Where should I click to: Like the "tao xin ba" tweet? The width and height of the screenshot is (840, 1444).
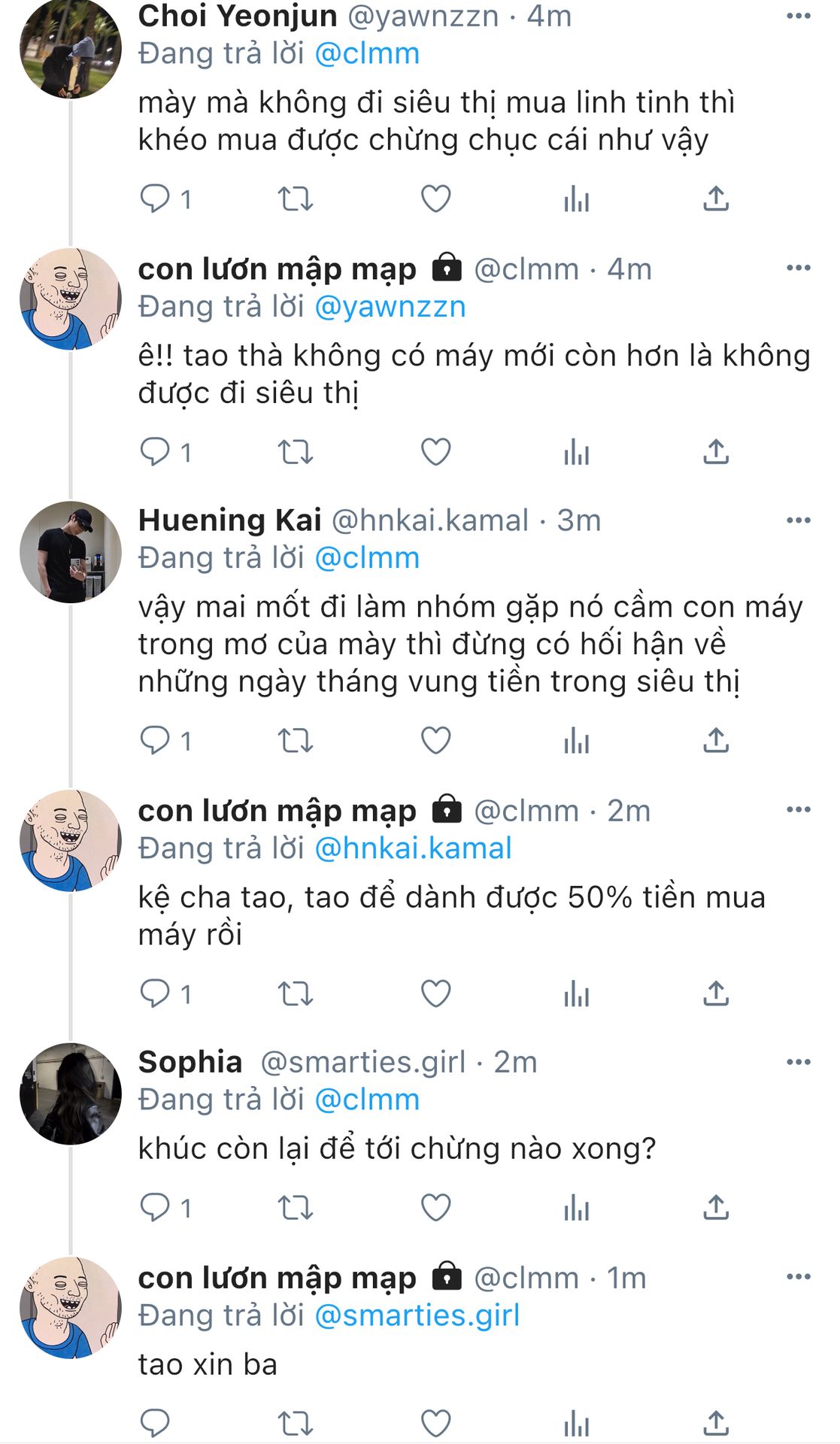coord(435,1423)
